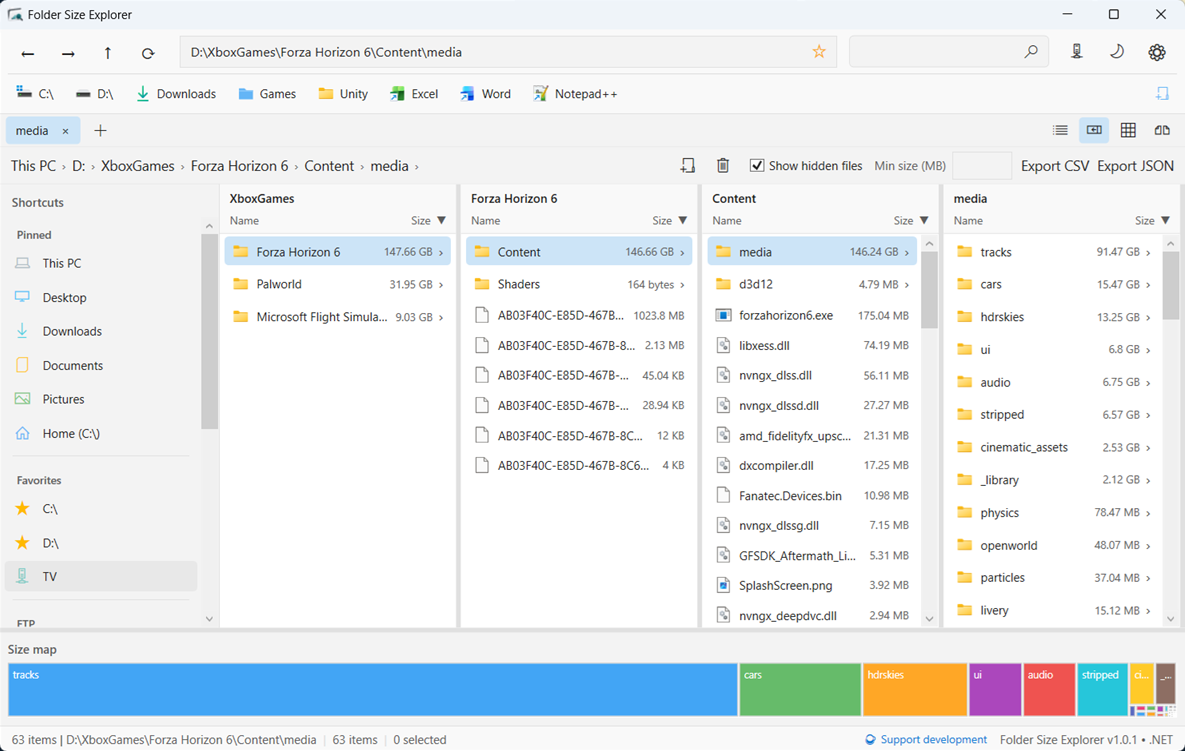Expand tracks folder chevron in media column
This screenshot has width=1185, height=751.
(1148, 252)
